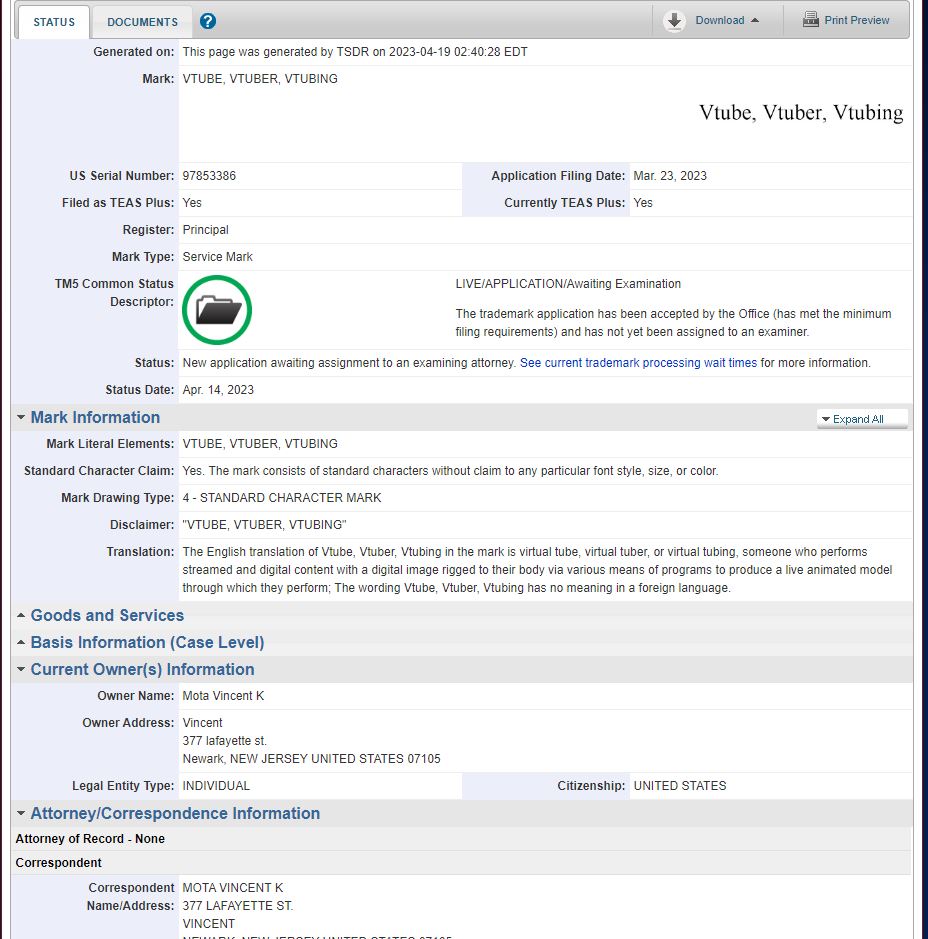Switch to the STATUS tab
The width and height of the screenshot is (928, 939).
click(54, 22)
